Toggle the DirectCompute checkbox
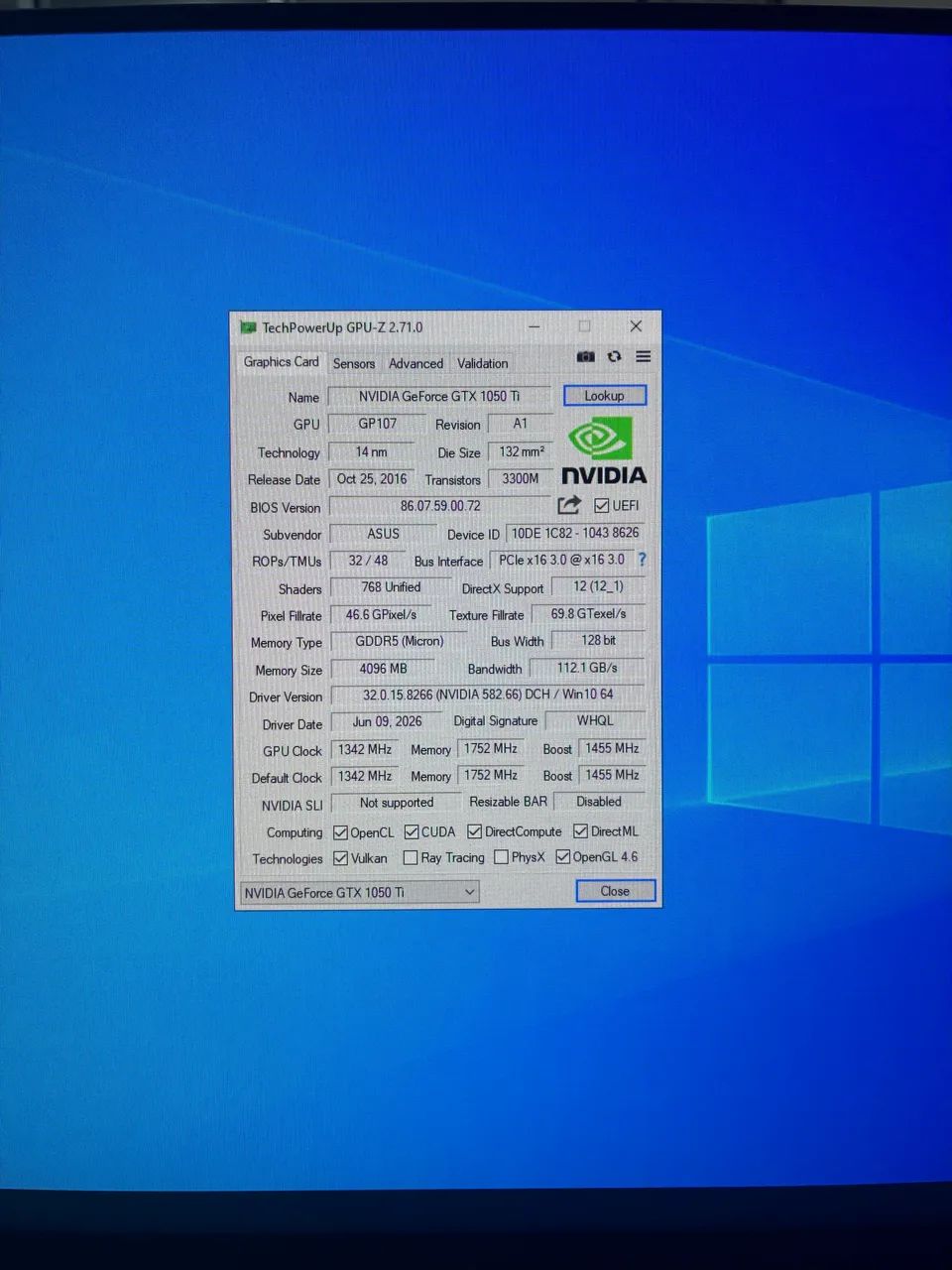The image size is (952, 1270). click(x=475, y=831)
